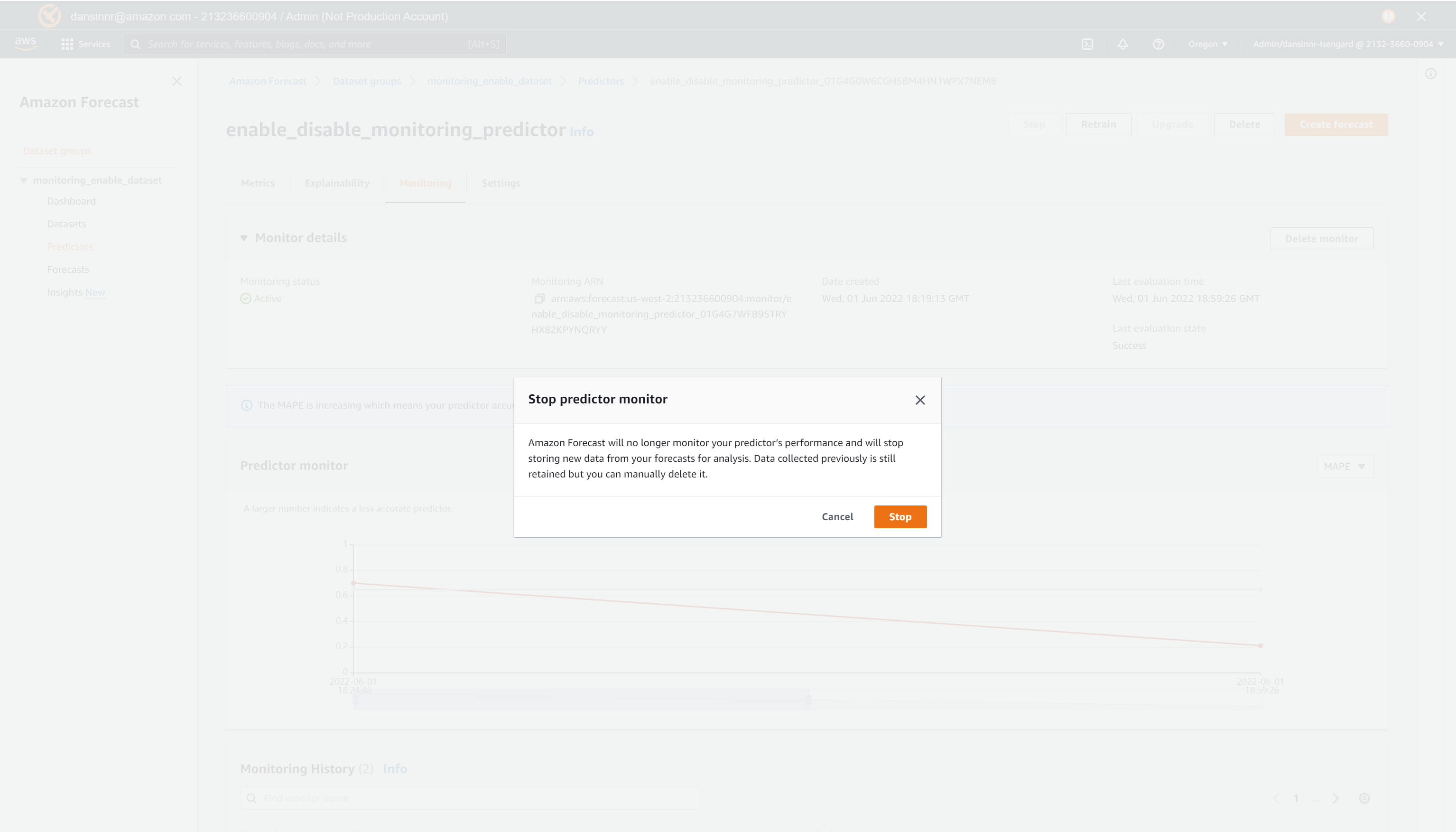
Task: Switch to the Settings tab
Action: [x=501, y=183]
